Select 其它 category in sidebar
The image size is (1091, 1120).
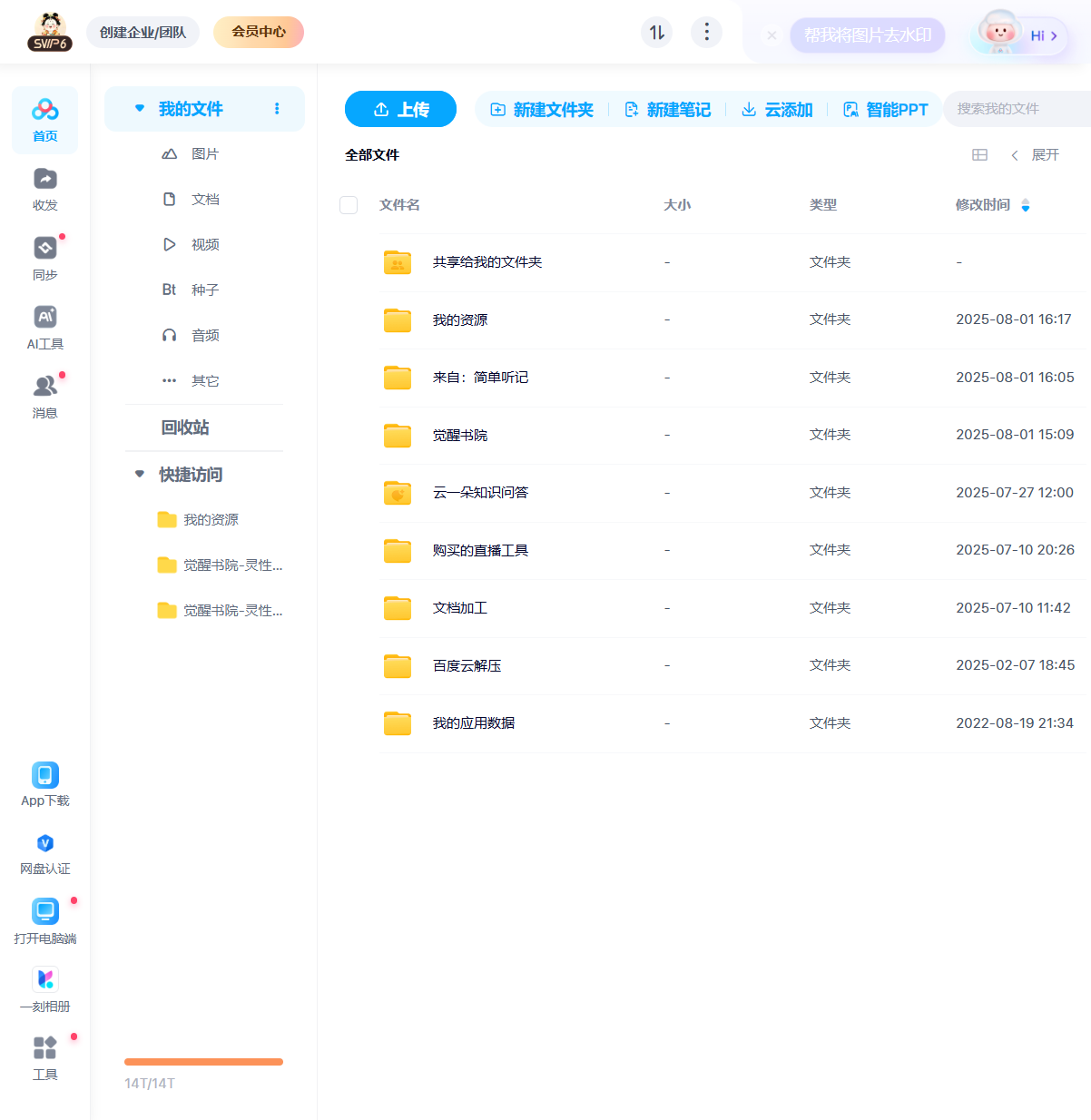tap(205, 381)
